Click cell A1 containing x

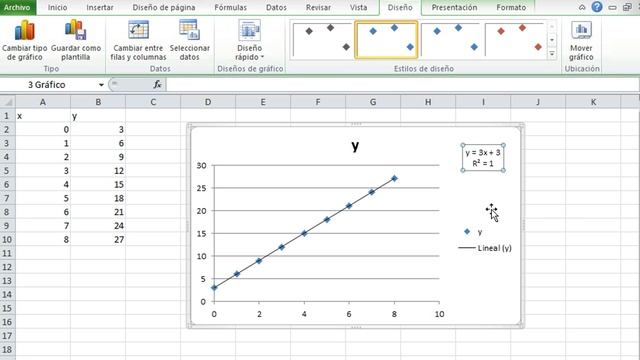click(43, 116)
